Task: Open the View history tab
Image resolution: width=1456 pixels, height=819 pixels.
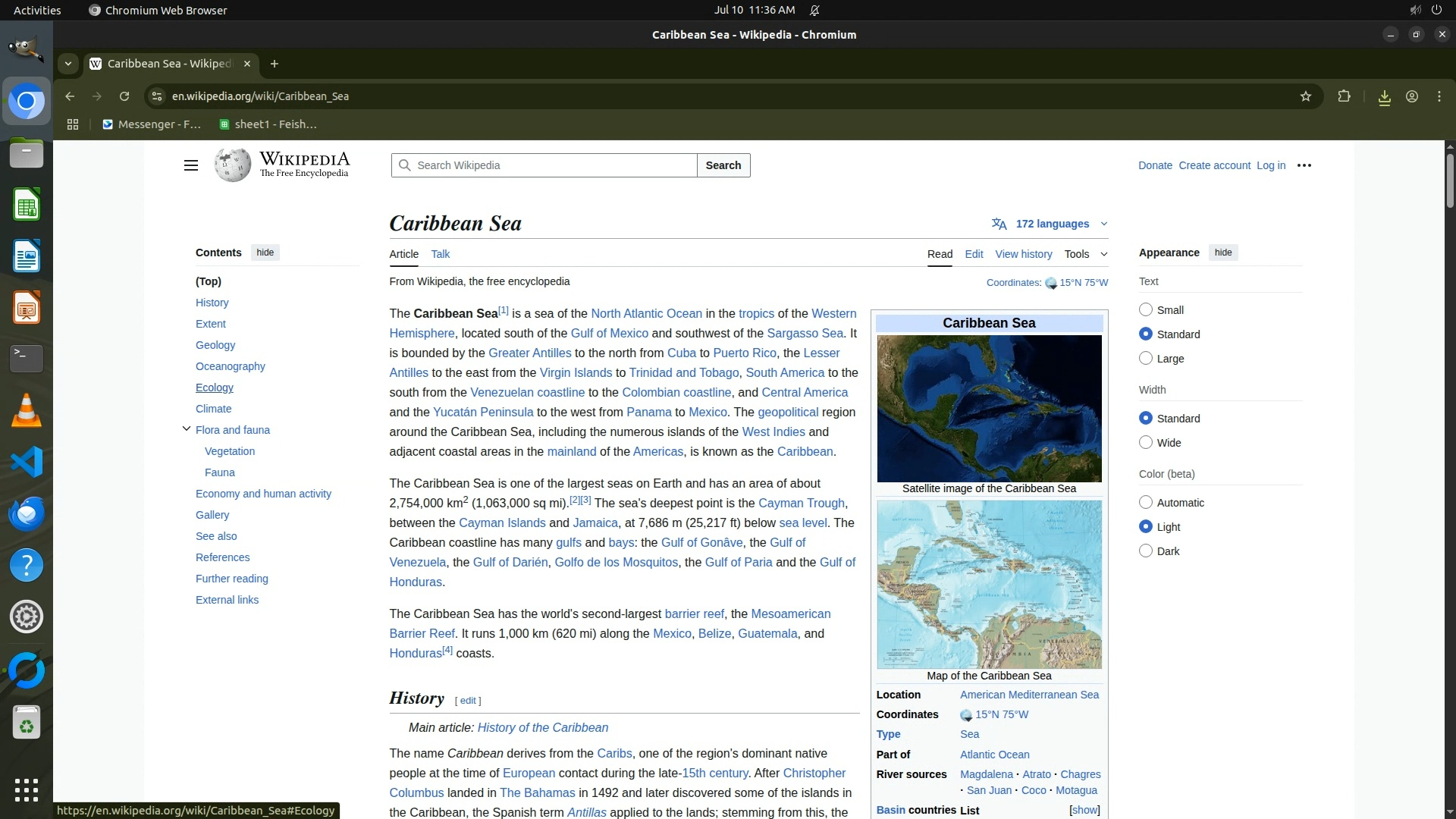Action: (x=1023, y=254)
